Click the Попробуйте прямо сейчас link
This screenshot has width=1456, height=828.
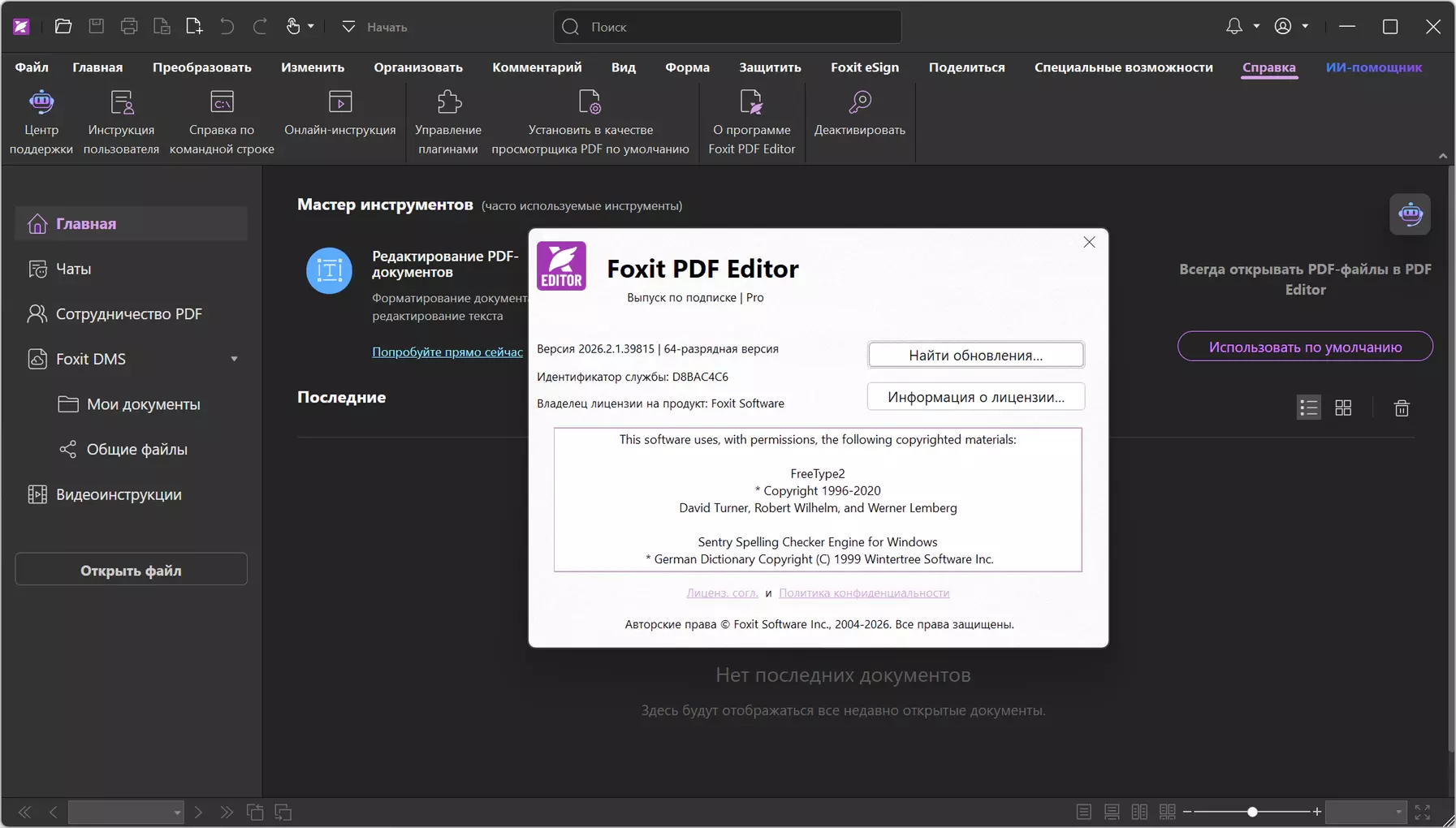(447, 351)
